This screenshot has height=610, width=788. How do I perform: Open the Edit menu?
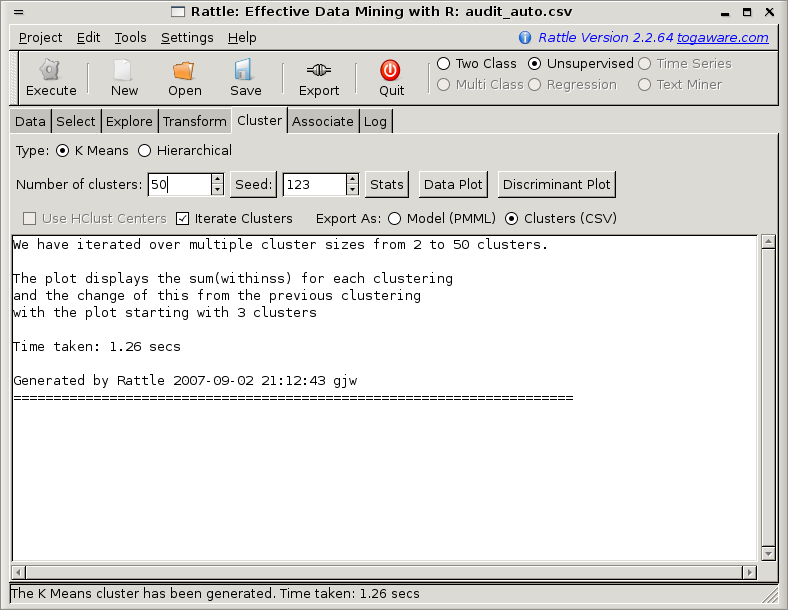tap(88, 38)
